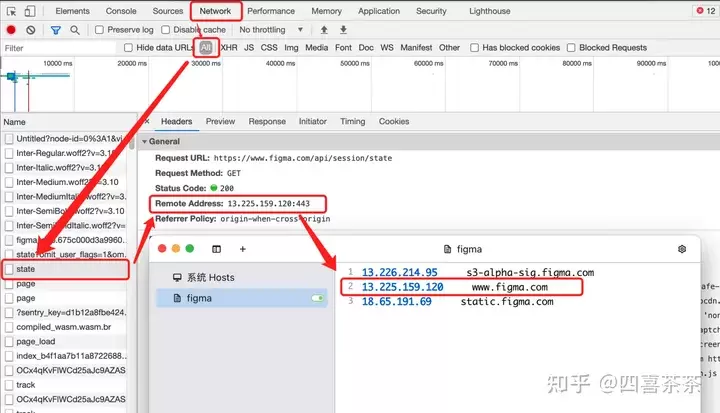Filter requests by Font
Image resolution: width=720 pixels, height=413 pixels.
pos(343,48)
